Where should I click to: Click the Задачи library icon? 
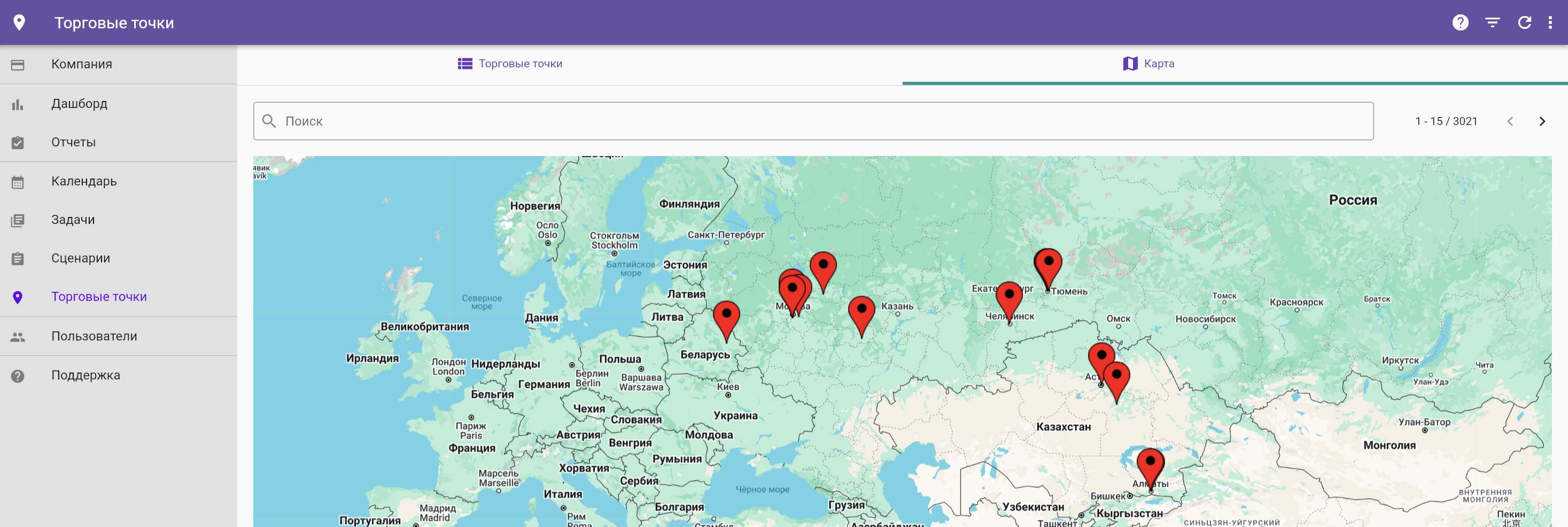tap(18, 220)
